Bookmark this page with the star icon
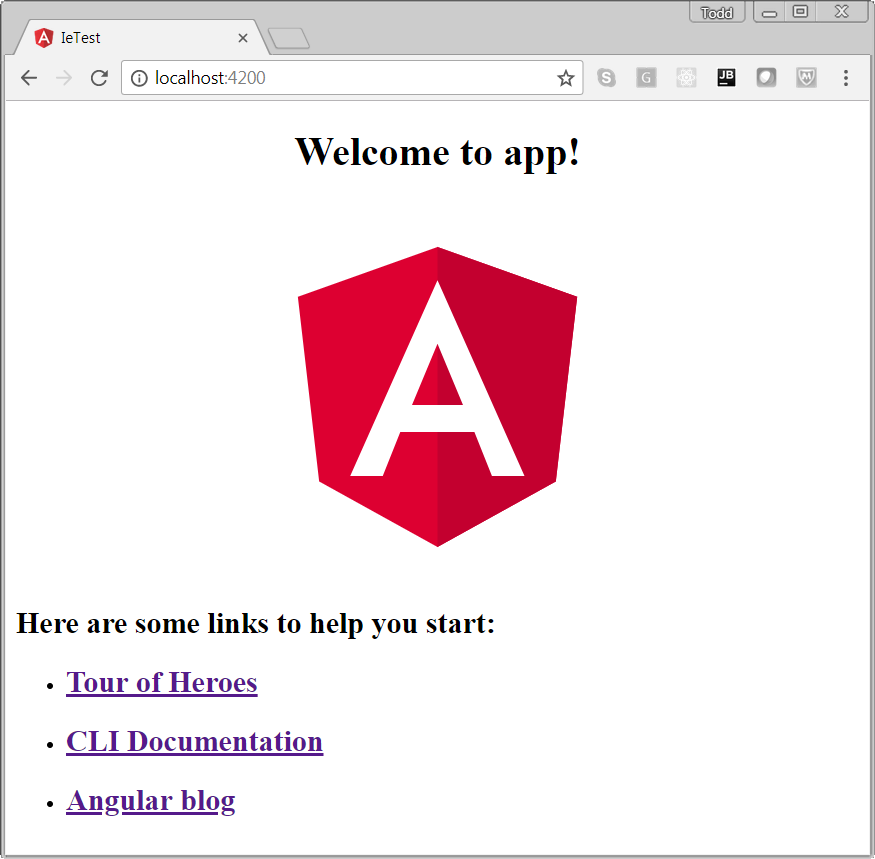The height and width of the screenshot is (859, 875). (x=565, y=78)
